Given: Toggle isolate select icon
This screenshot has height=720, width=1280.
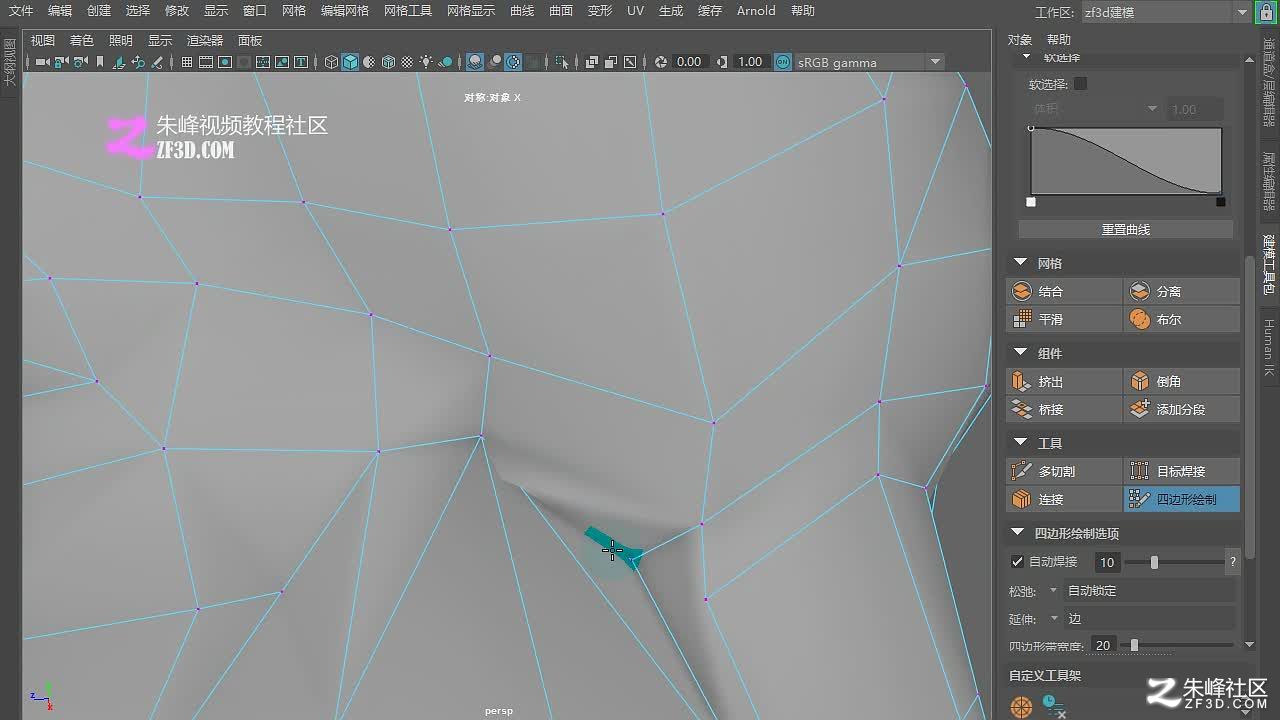Looking at the screenshot, I should click(x=561, y=62).
